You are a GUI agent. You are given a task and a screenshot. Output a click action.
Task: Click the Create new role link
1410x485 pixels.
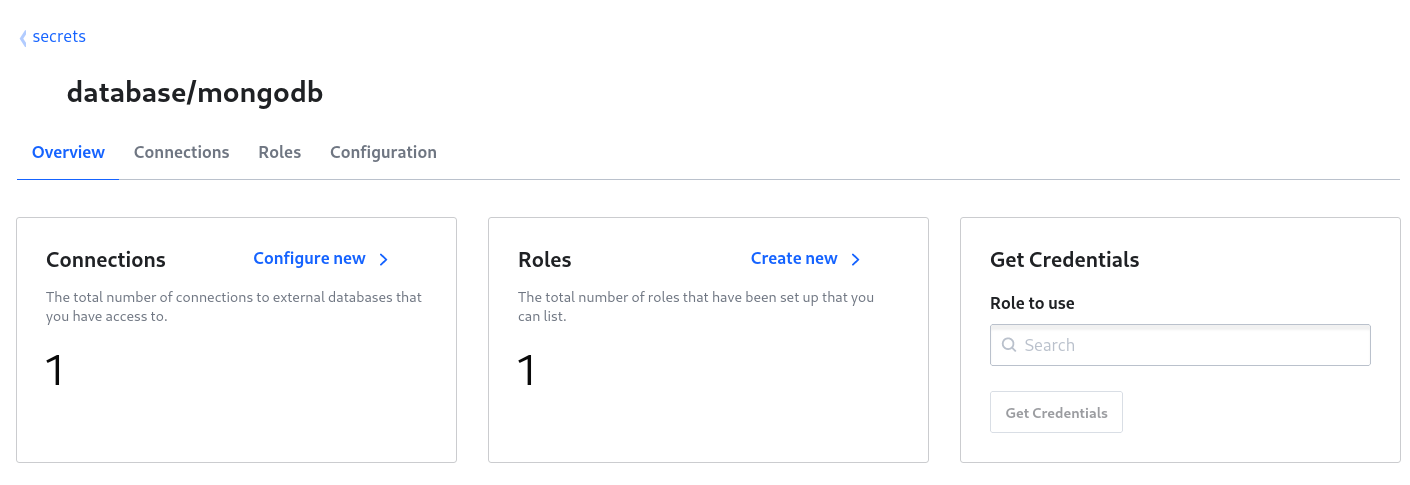pyautogui.click(x=794, y=259)
